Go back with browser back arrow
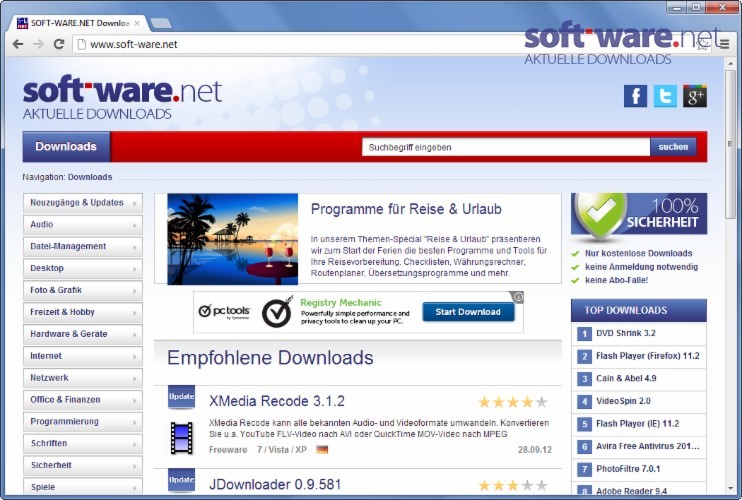This screenshot has width=742, height=500. click(18, 44)
